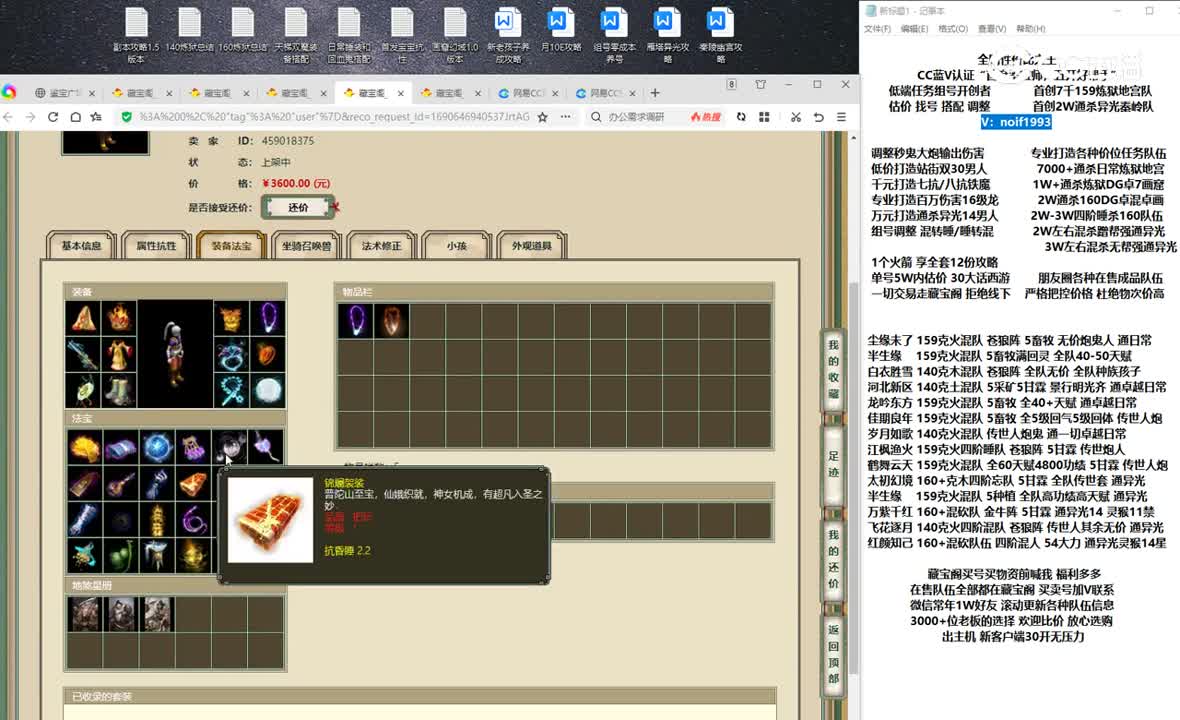
Task: Click the 尘缘未了 line in Notepad
Action: pos(1009,340)
